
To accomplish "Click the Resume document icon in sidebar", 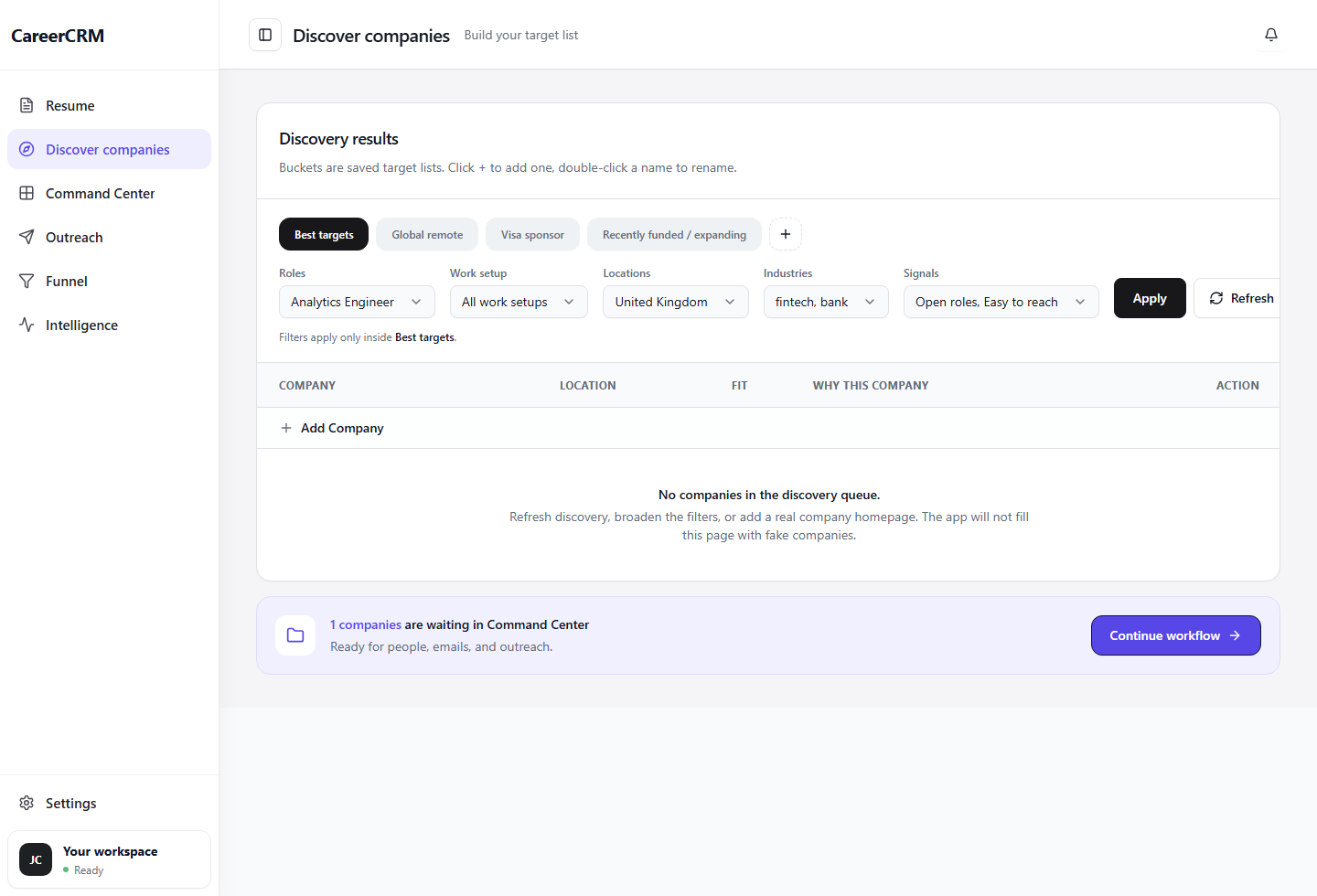I will tap(27, 105).
